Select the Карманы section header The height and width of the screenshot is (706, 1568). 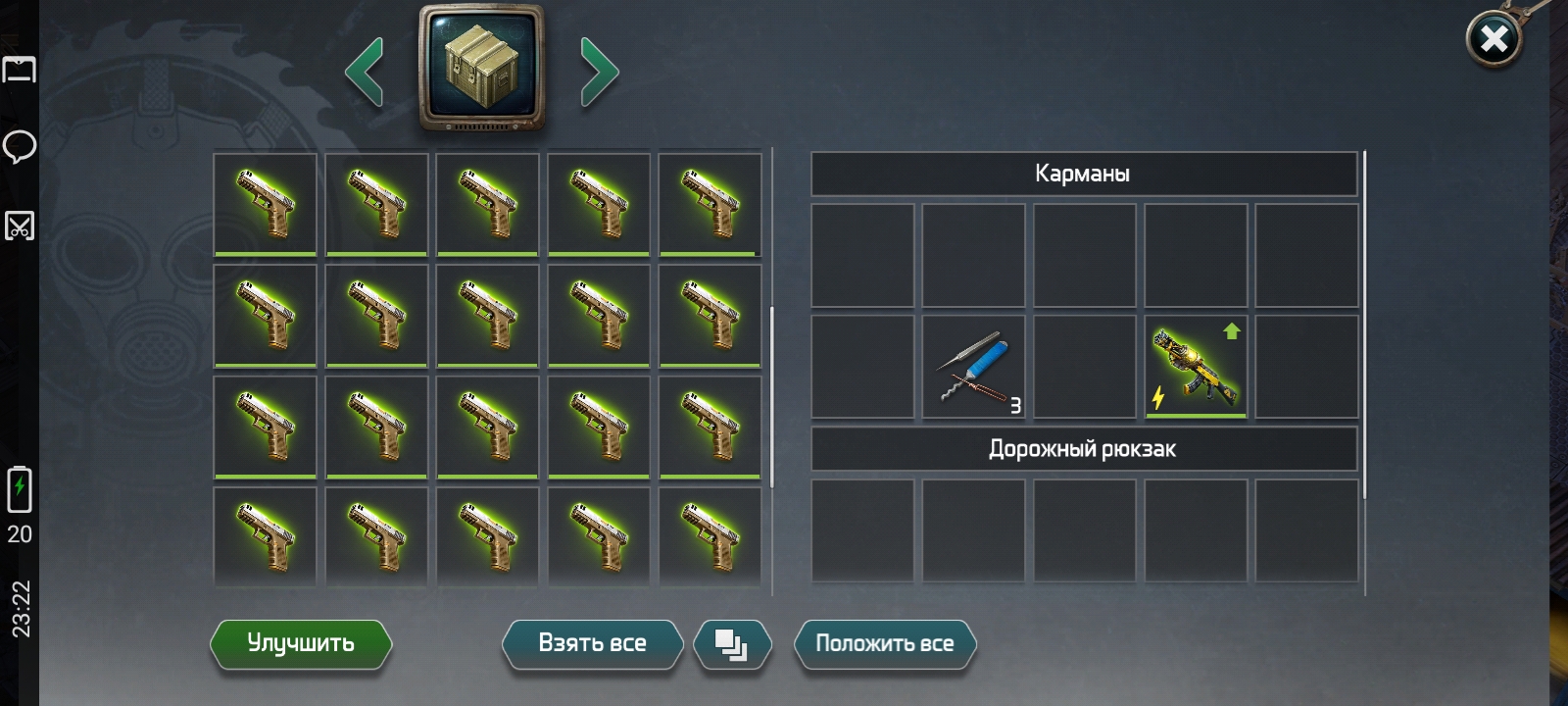point(1084,174)
